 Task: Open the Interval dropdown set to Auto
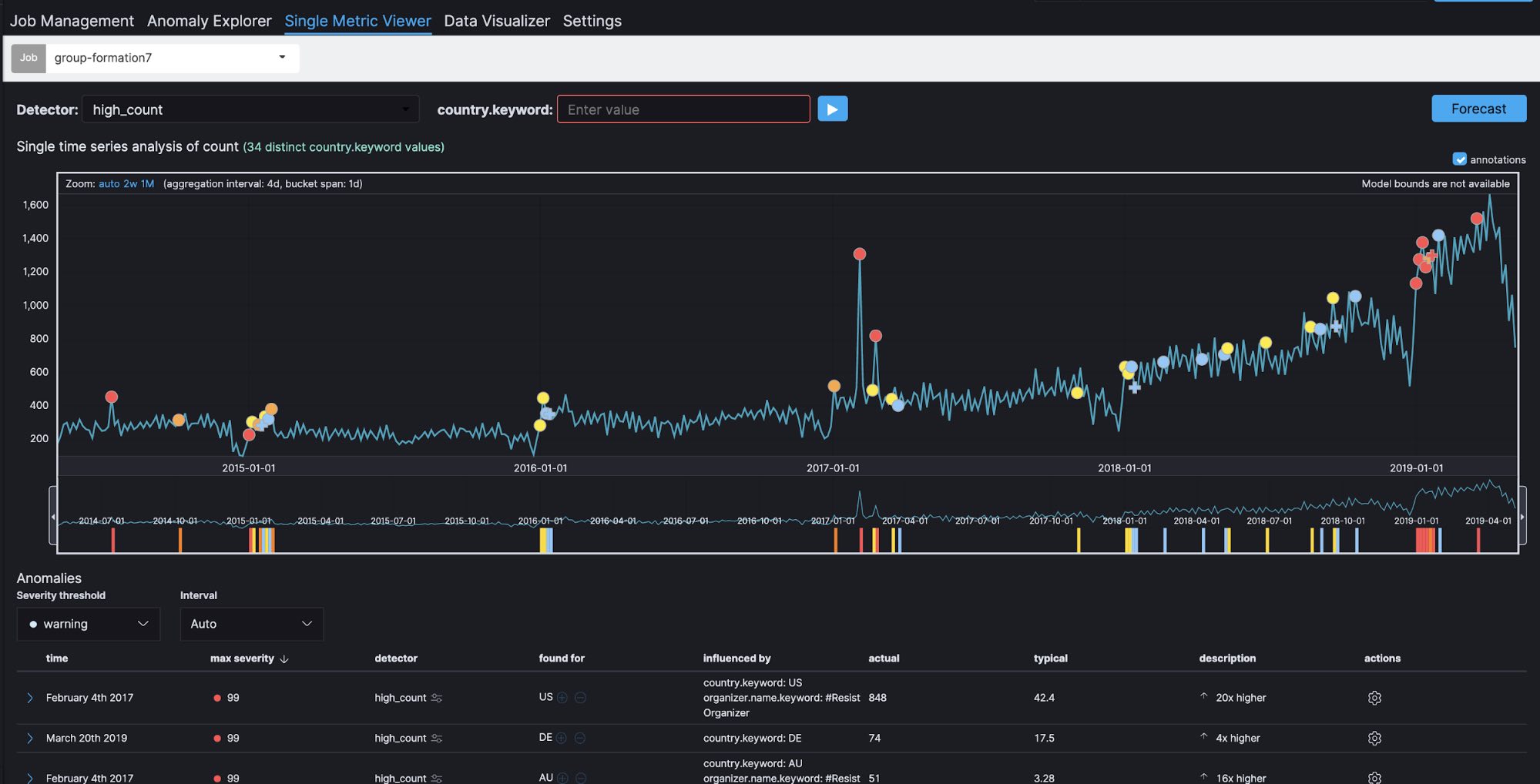click(251, 624)
